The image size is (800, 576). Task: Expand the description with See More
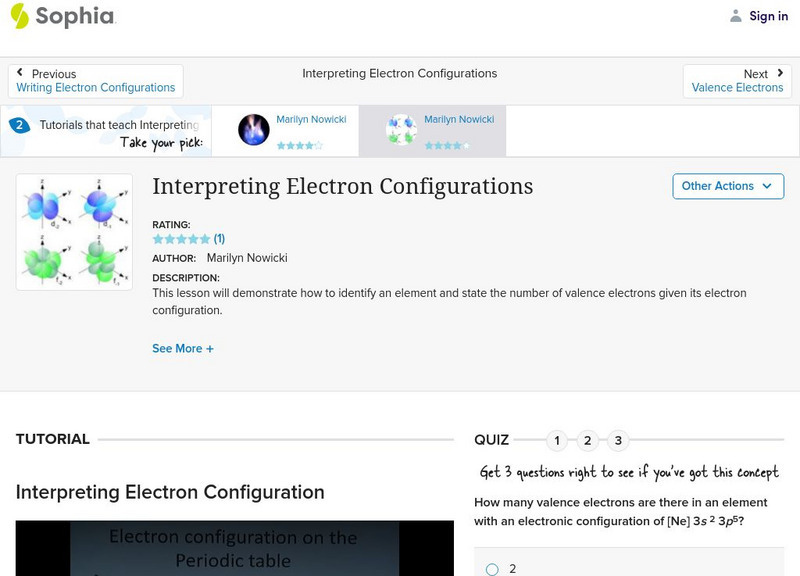tap(184, 348)
